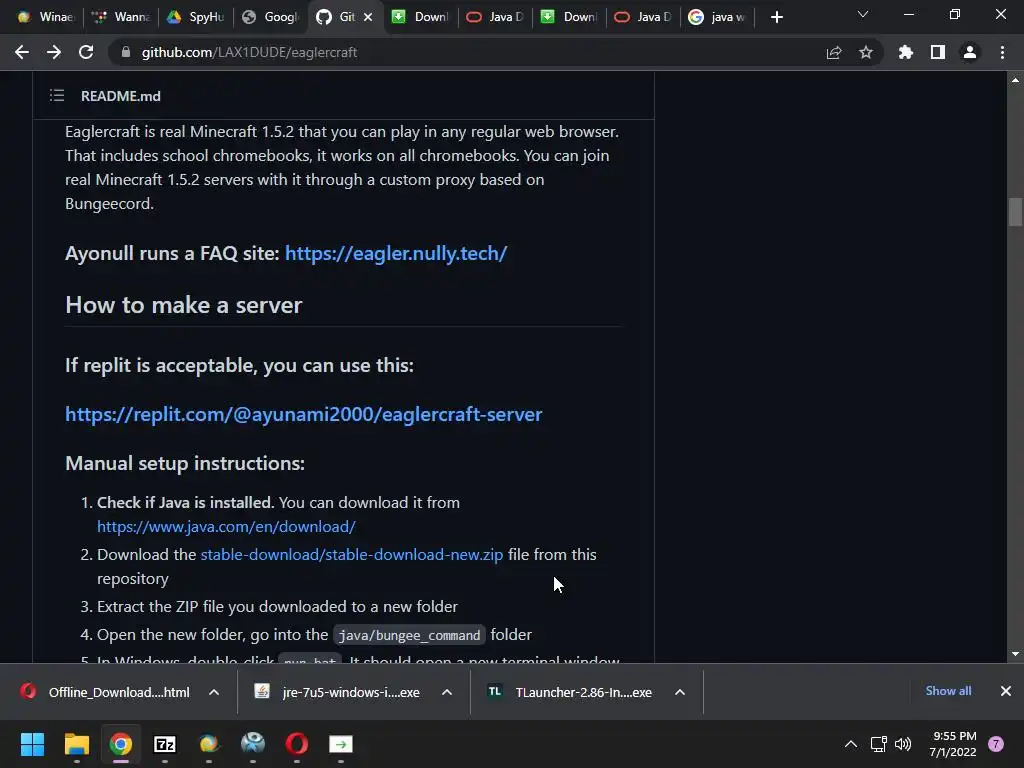The image size is (1024, 768).
Task: Open 7-Zip from taskbar
Action: (165, 744)
